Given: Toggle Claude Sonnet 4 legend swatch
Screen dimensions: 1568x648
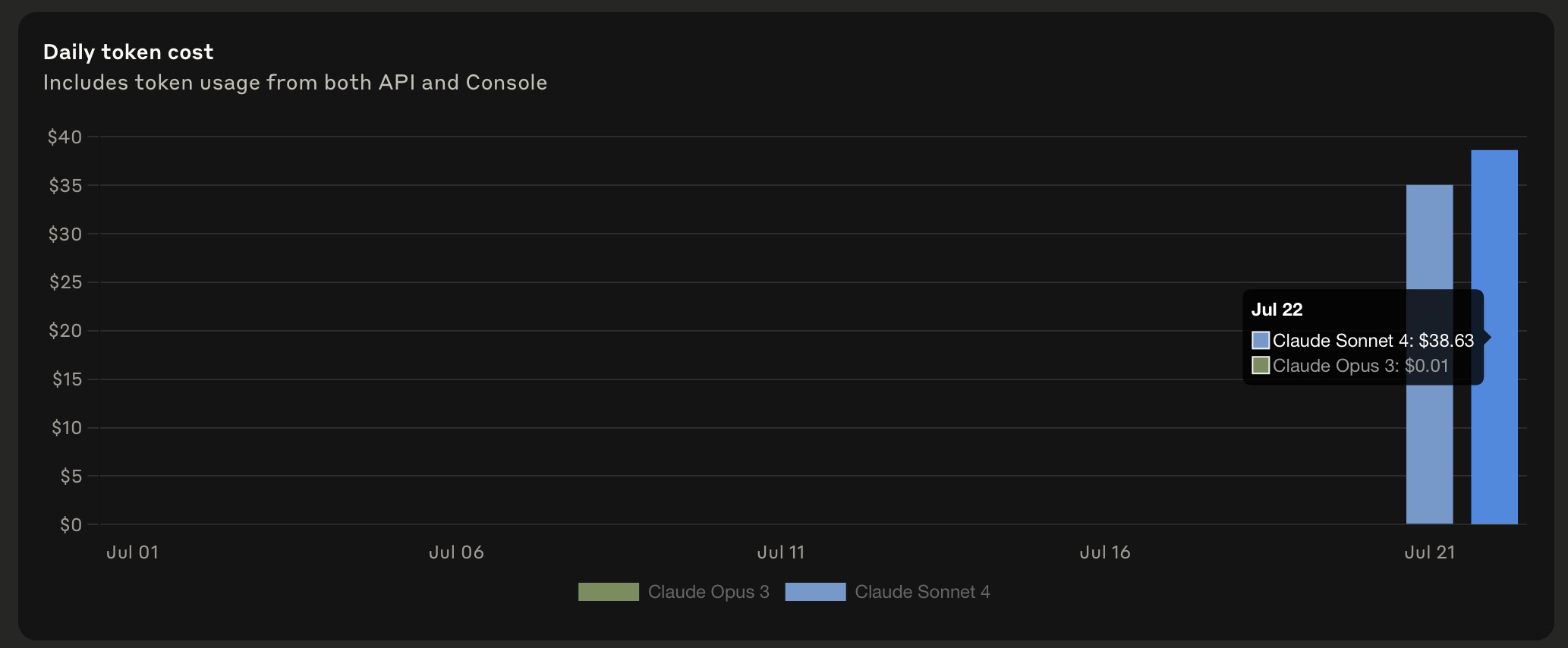Looking at the screenshot, I should pyautogui.click(x=815, y=592).
